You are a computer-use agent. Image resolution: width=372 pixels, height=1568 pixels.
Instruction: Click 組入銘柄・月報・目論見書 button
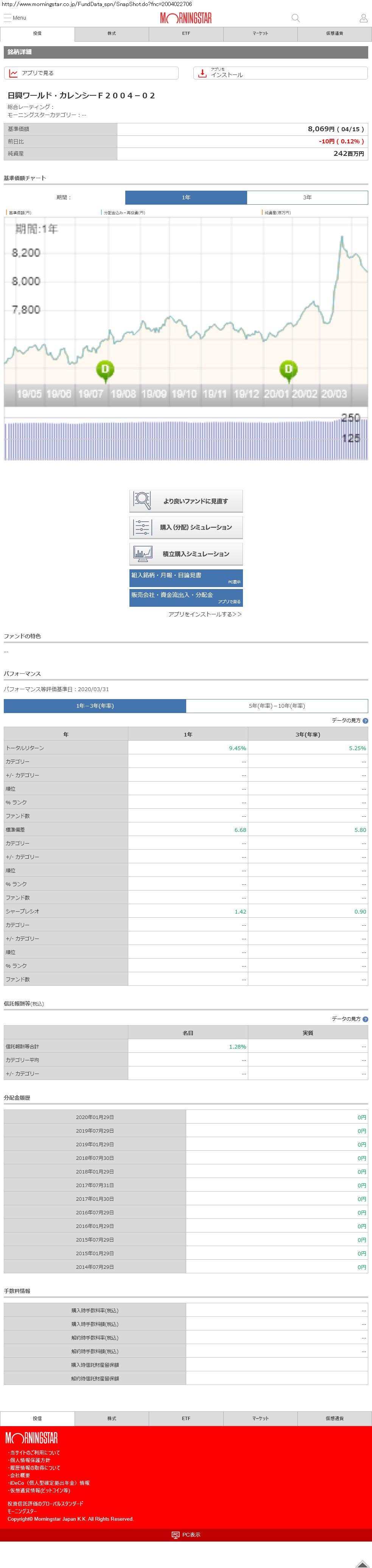coord(186,578)
